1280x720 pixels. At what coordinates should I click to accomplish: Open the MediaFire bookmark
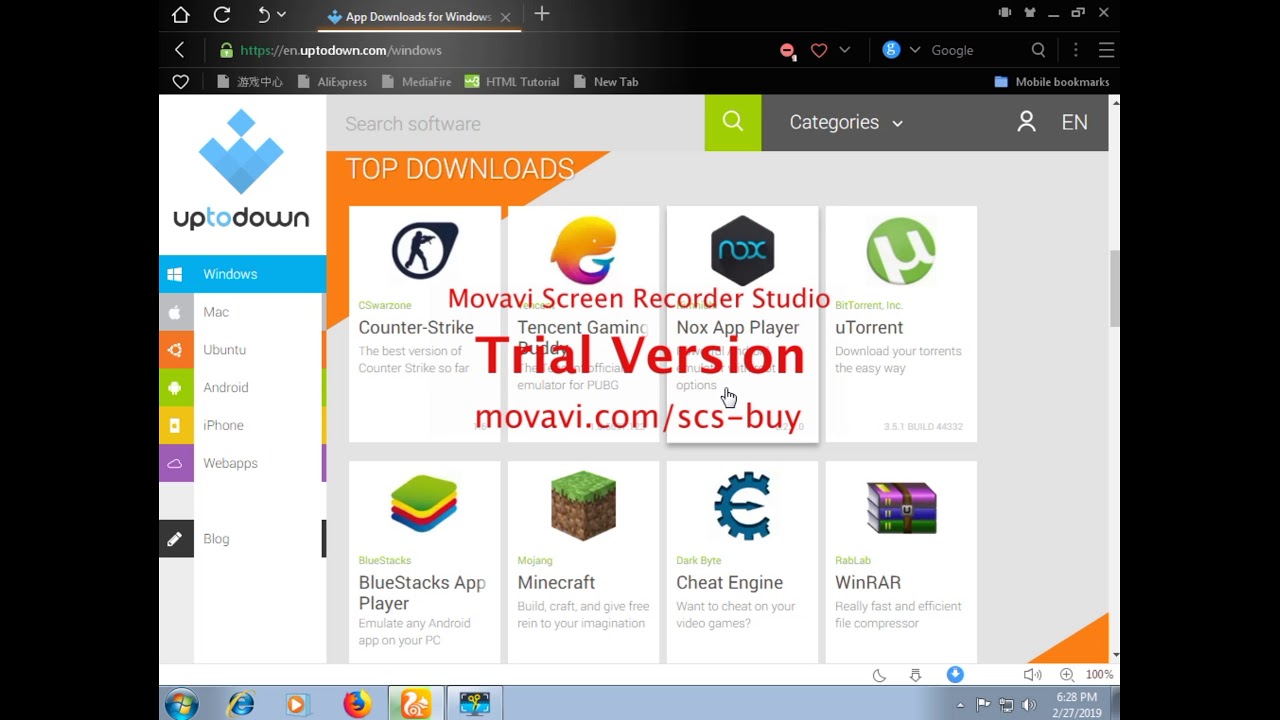click(416, 82)
